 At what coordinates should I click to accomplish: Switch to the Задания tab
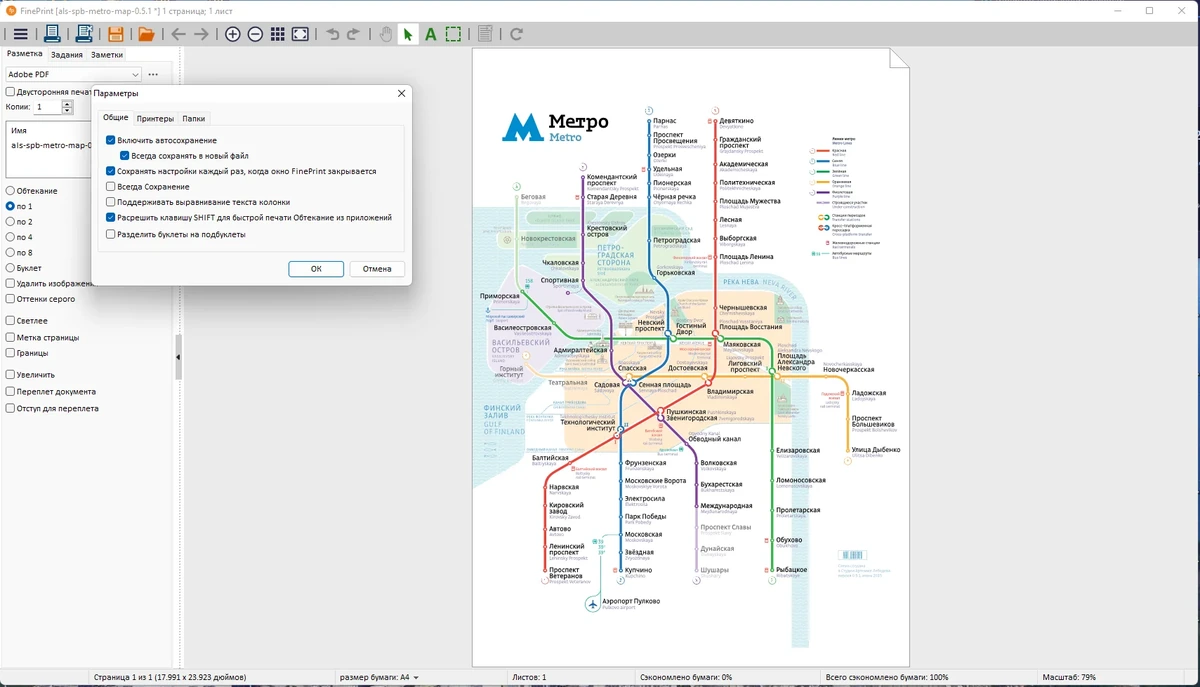(67, 54)
